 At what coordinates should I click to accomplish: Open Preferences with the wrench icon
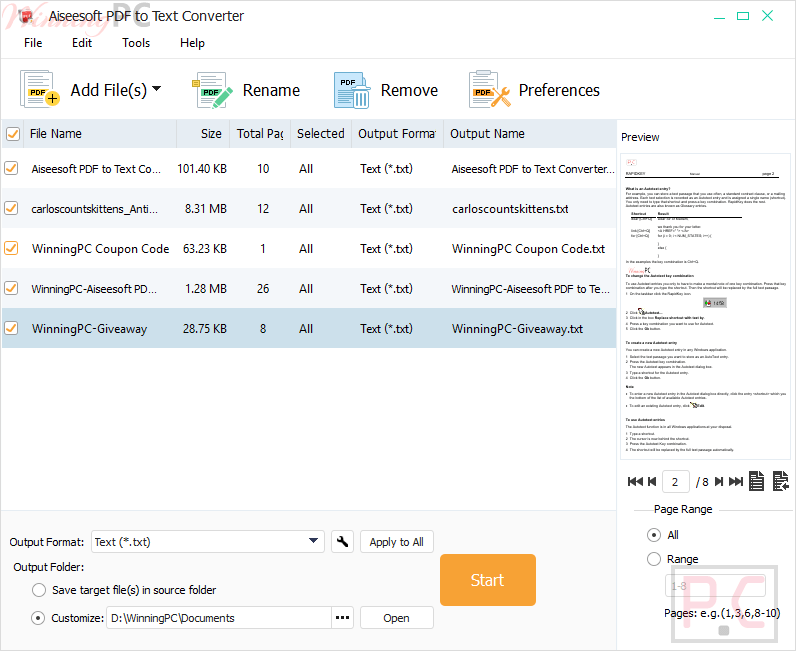coord(490,90)
